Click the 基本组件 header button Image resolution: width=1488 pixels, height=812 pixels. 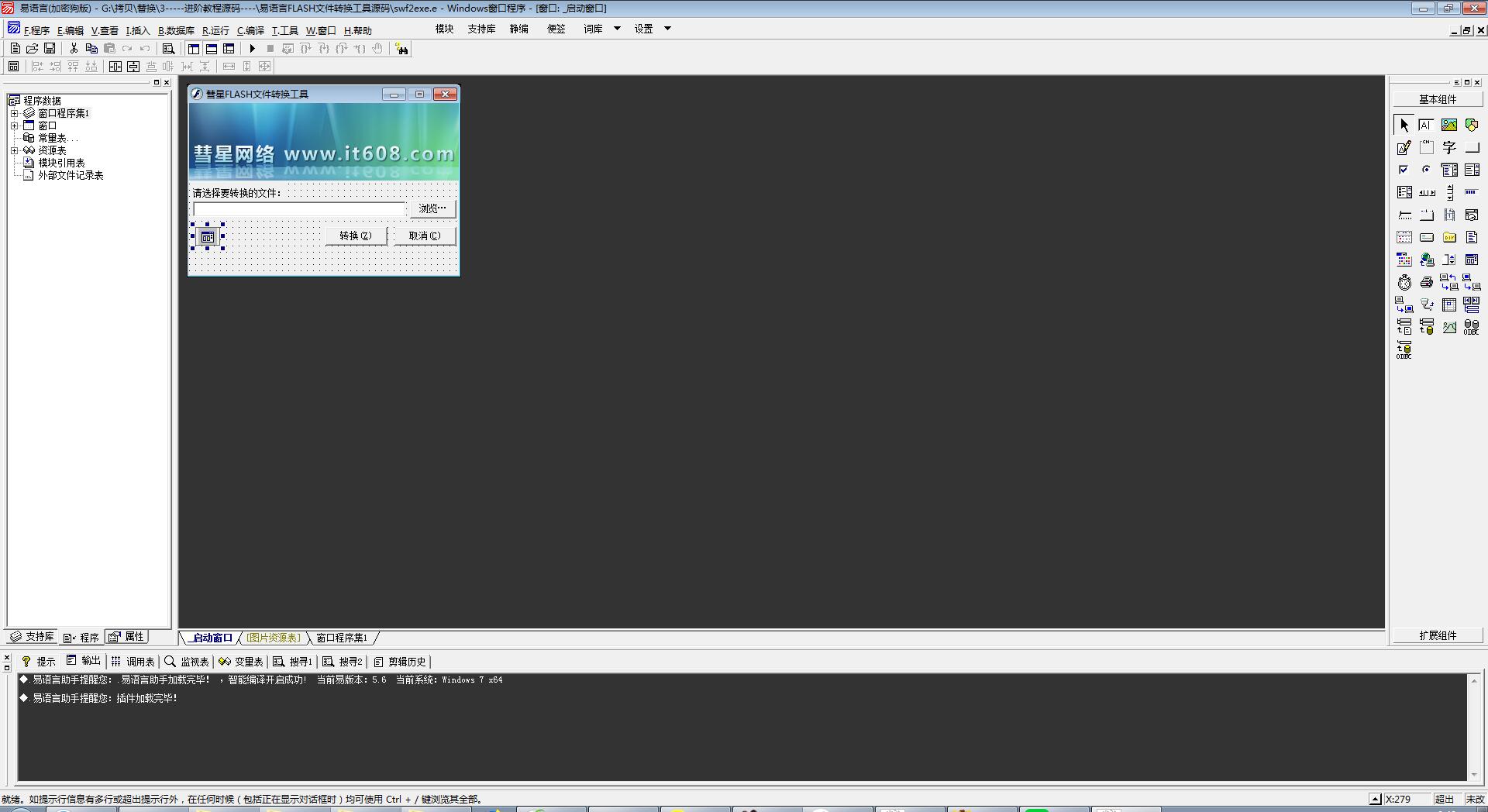[x=1438, y=99]
